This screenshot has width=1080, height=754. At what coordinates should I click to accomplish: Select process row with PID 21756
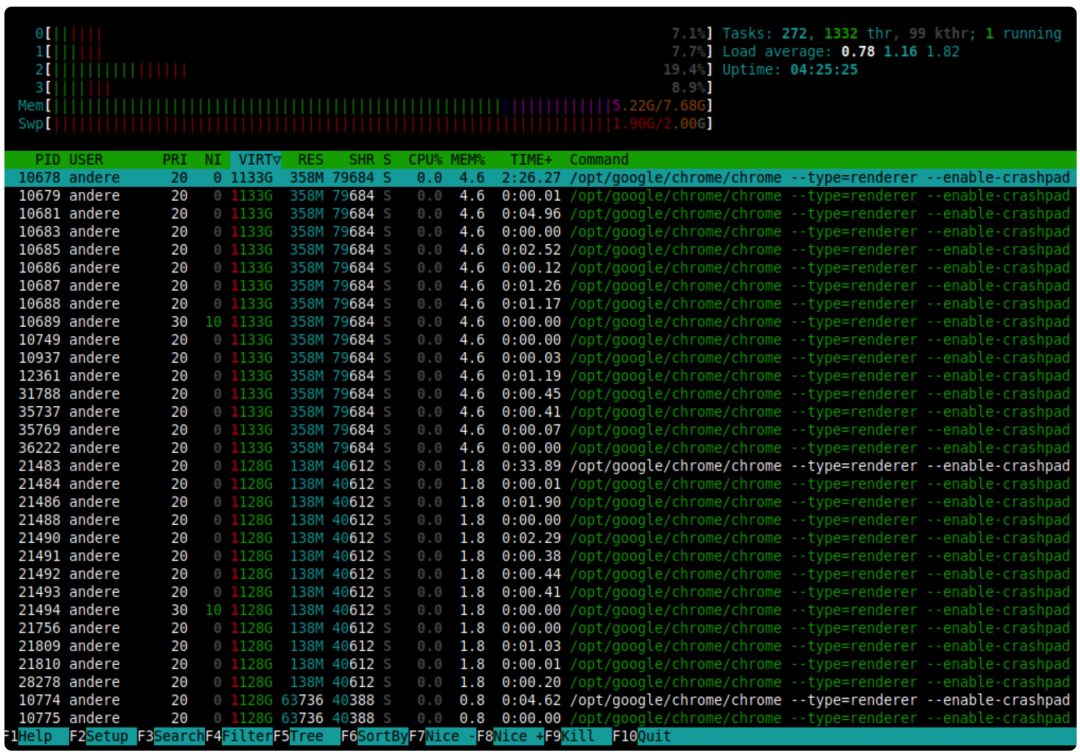[x=540, y=628]
